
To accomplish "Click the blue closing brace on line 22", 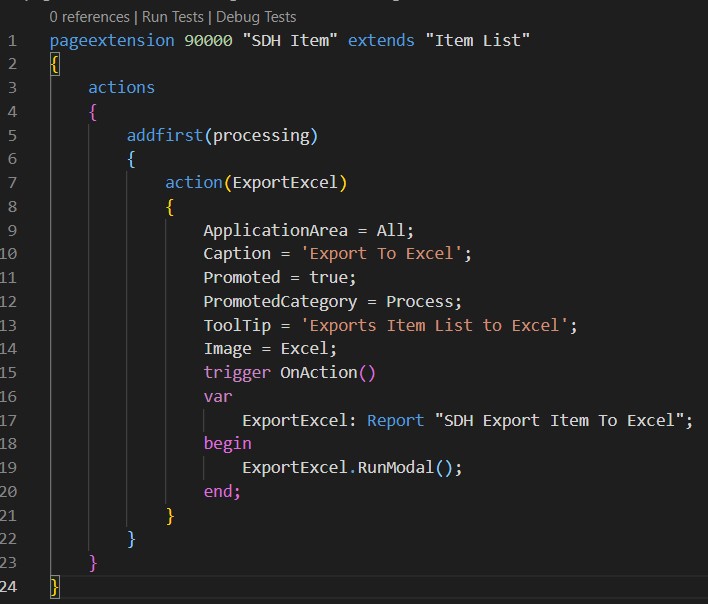I will tap(131, 539).
